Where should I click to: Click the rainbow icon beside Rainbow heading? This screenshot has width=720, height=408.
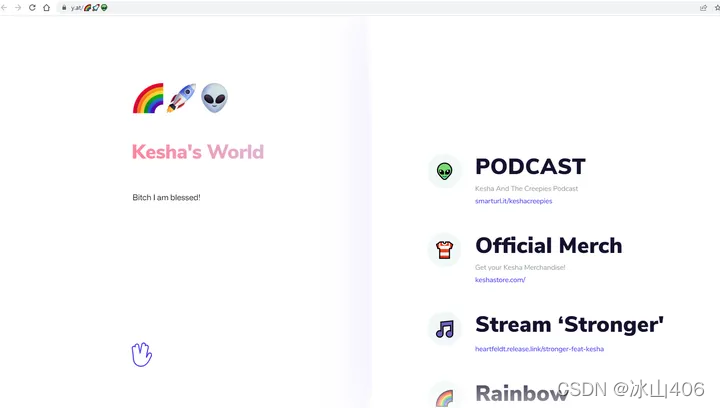(x=444, y=398)
